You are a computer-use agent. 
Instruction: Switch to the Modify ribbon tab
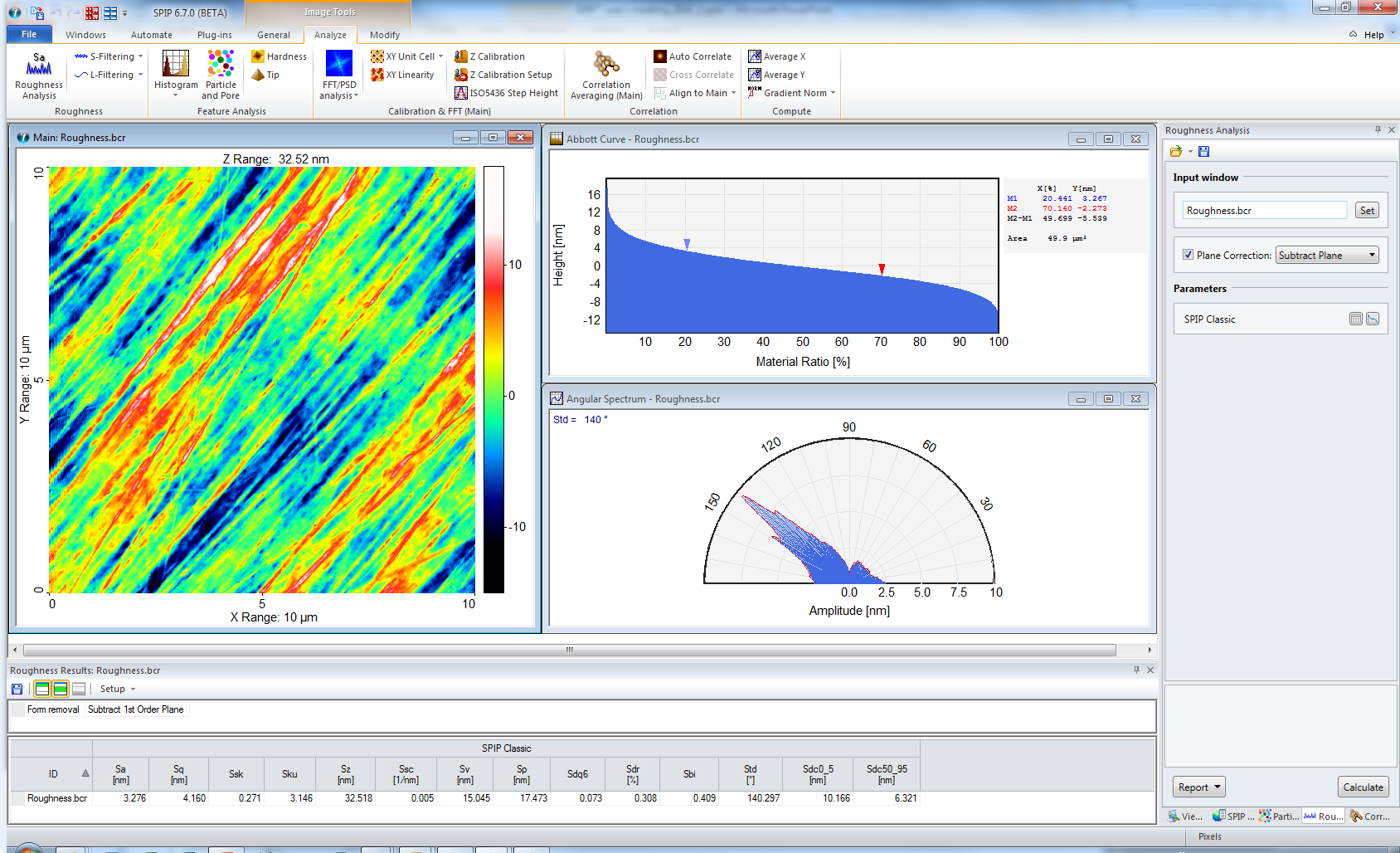[x=385, y=35]
